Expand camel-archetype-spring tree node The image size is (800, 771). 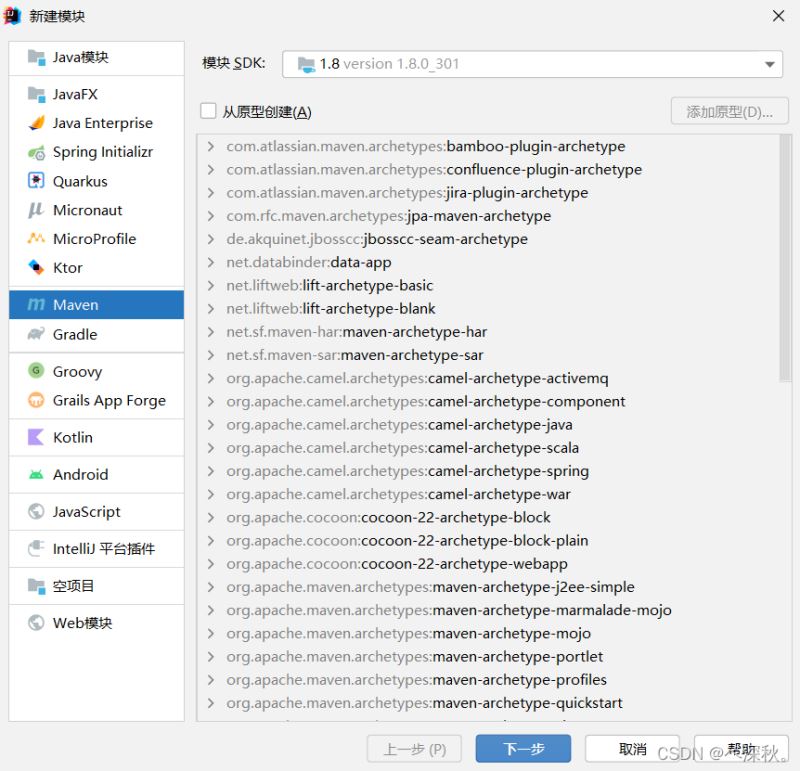(x=211, y=471)
